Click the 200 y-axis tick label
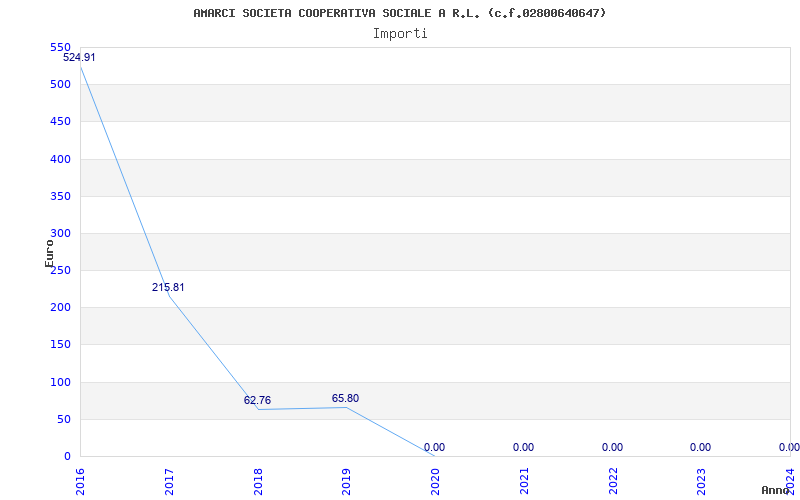Screen dimensions: 800x500 pos(60,308)
